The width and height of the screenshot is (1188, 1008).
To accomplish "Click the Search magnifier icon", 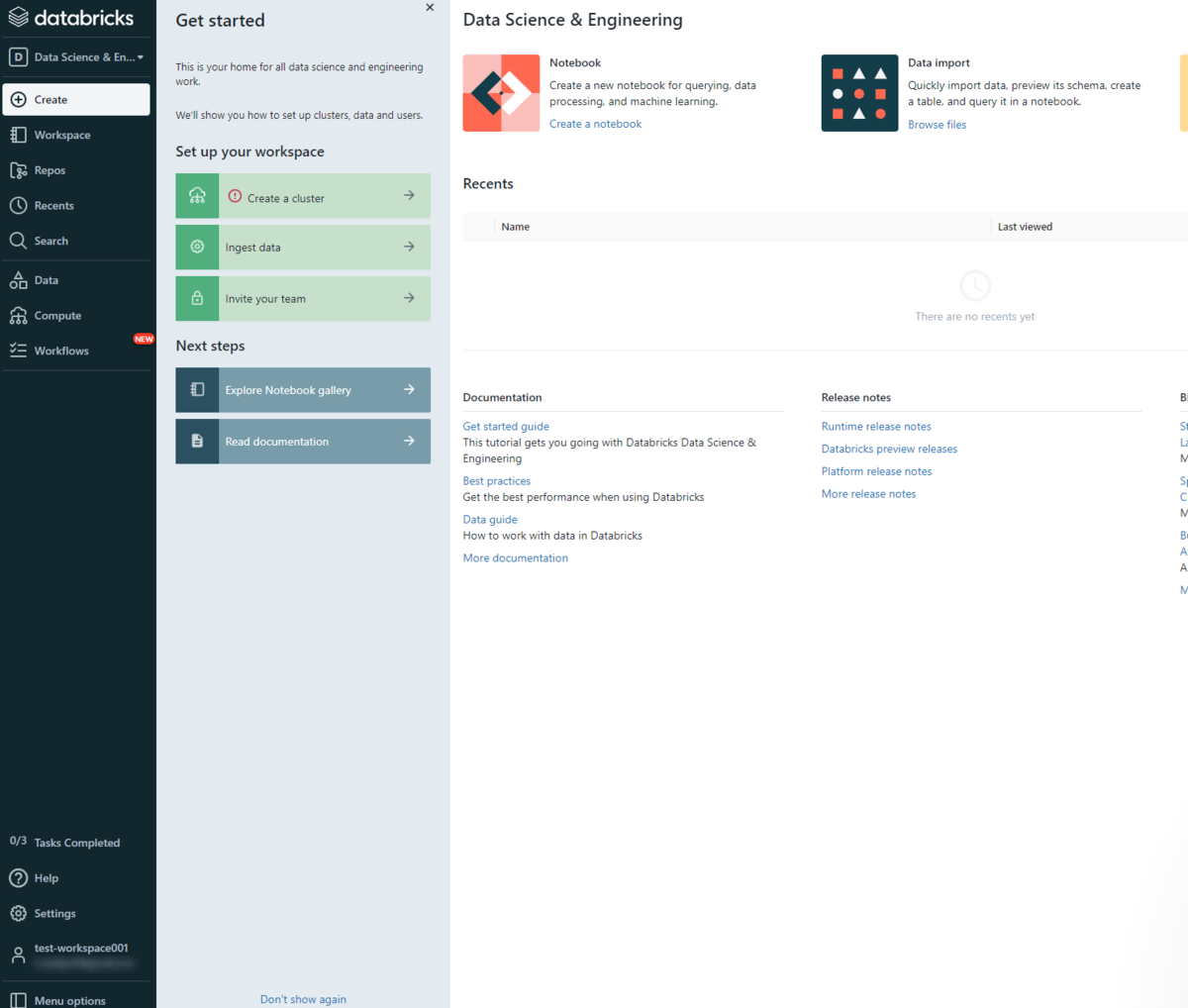I will (18, 241).
